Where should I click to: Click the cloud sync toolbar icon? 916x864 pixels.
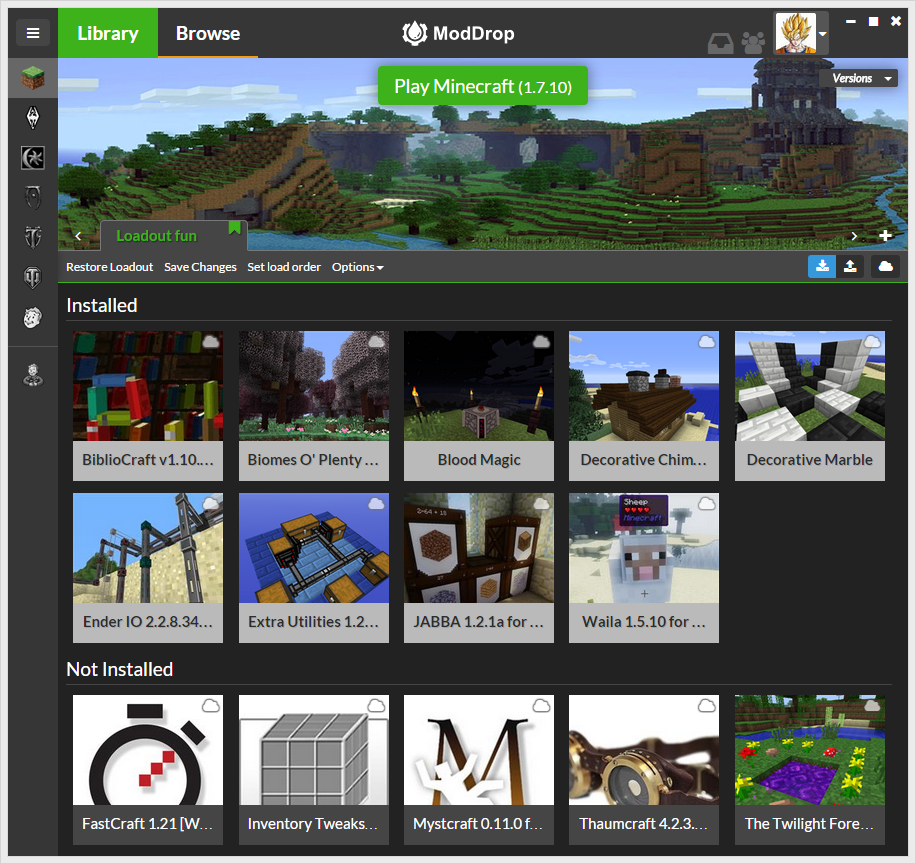(x=886, y=266)
